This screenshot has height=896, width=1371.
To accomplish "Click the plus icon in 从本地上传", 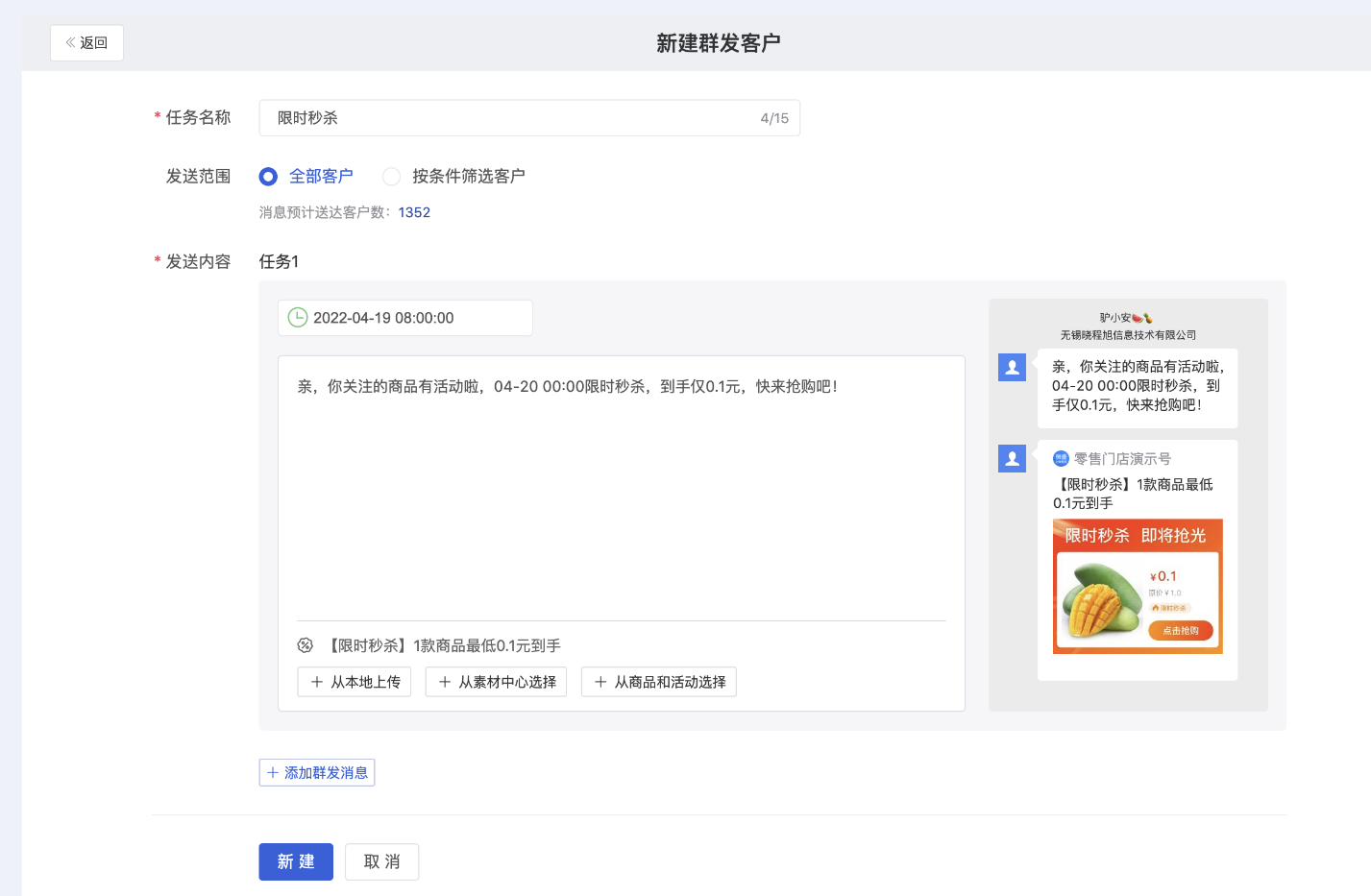I will point(317,682).
